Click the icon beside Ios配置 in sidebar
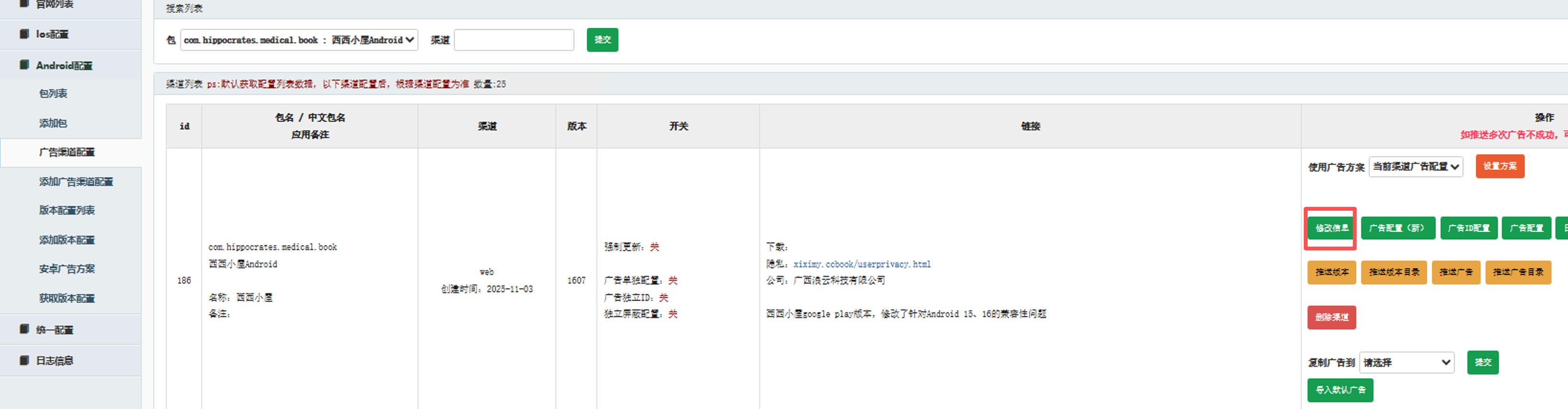Image resolution: width=1568 pixels, height=409 pixels. (x=24, y=34)
